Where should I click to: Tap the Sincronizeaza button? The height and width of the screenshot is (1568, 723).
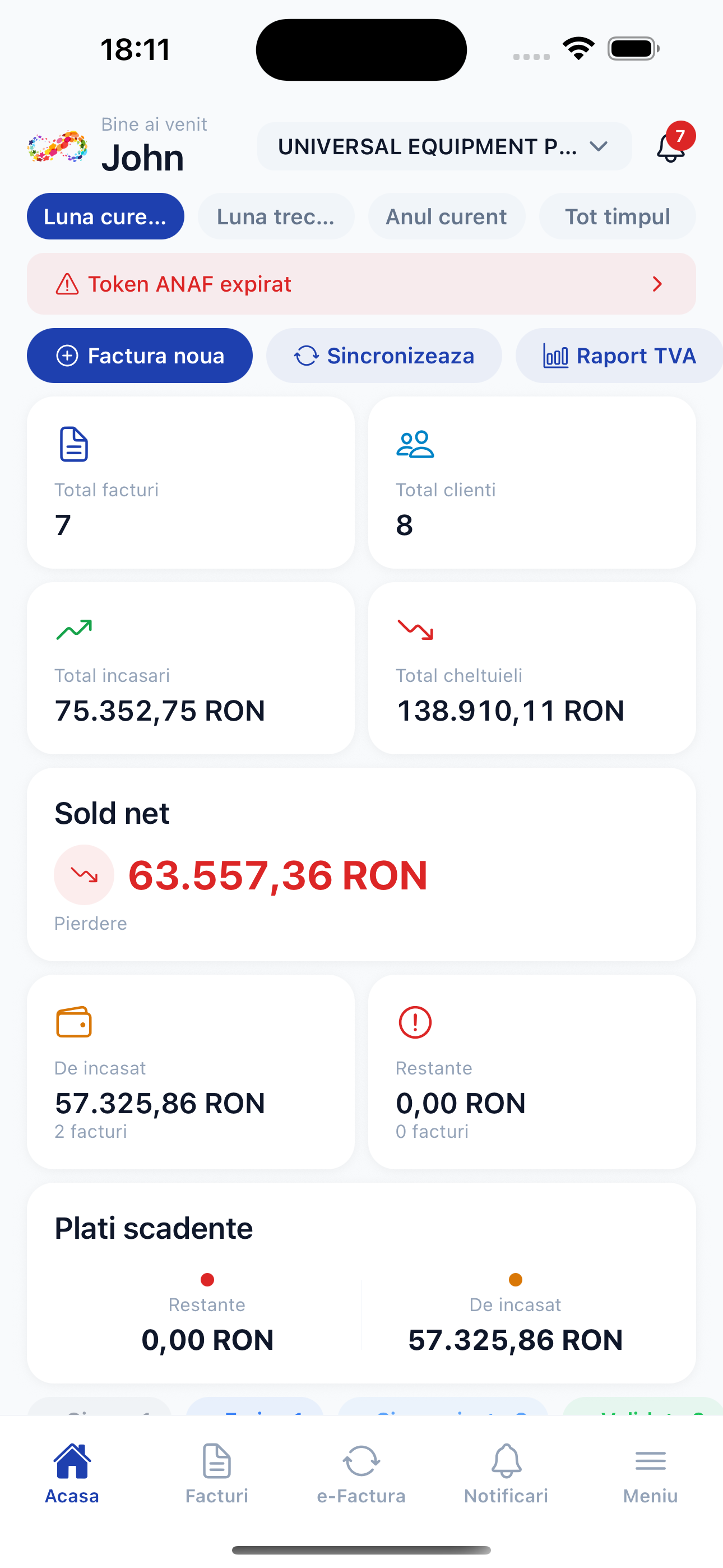(384, 356)
